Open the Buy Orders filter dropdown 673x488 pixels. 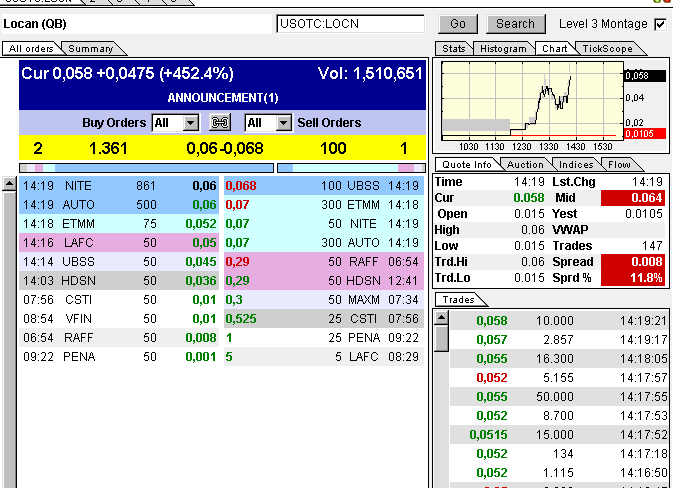[x=175, y=123]
